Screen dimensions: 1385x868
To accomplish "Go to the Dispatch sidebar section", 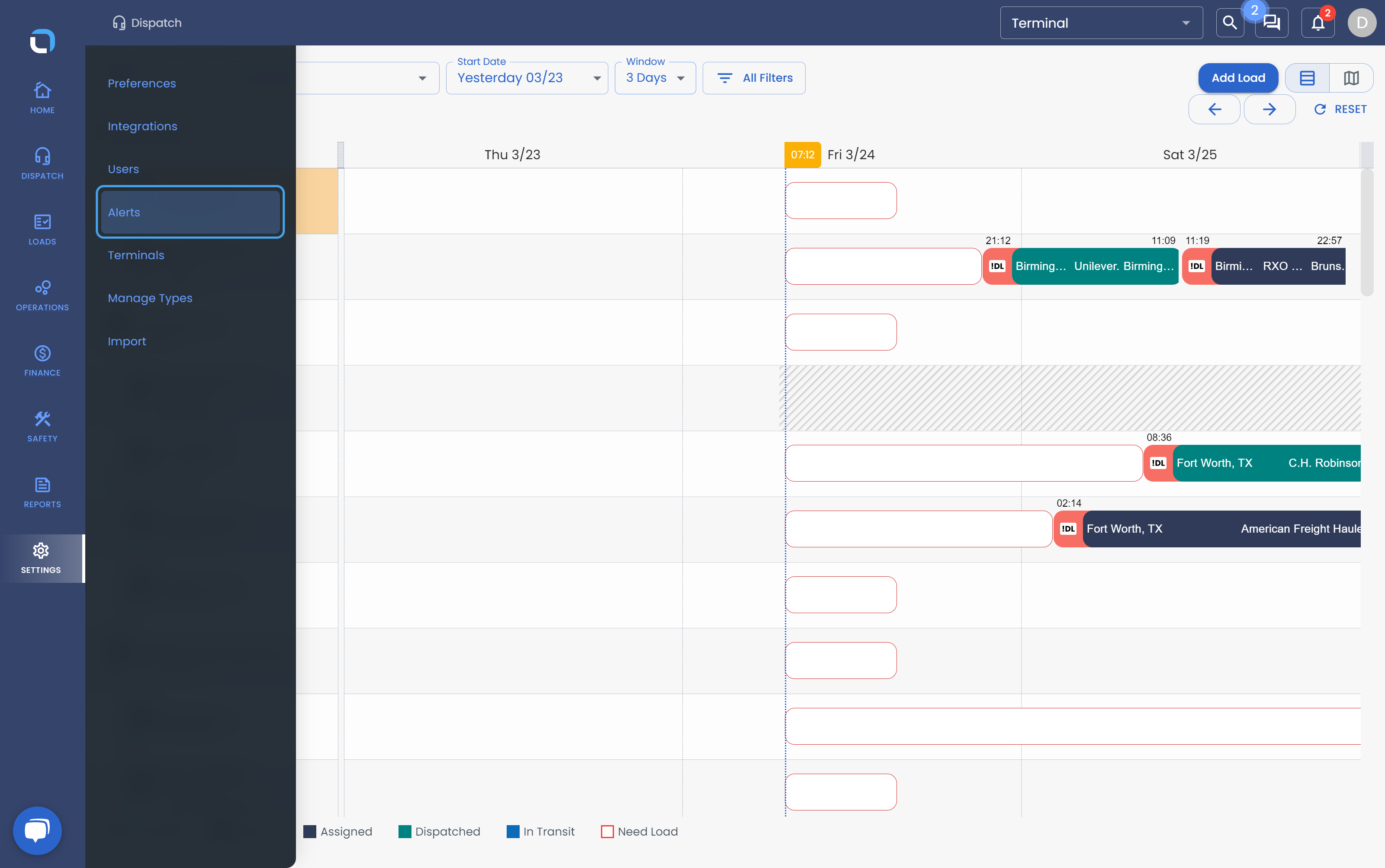I will (42, 164).
